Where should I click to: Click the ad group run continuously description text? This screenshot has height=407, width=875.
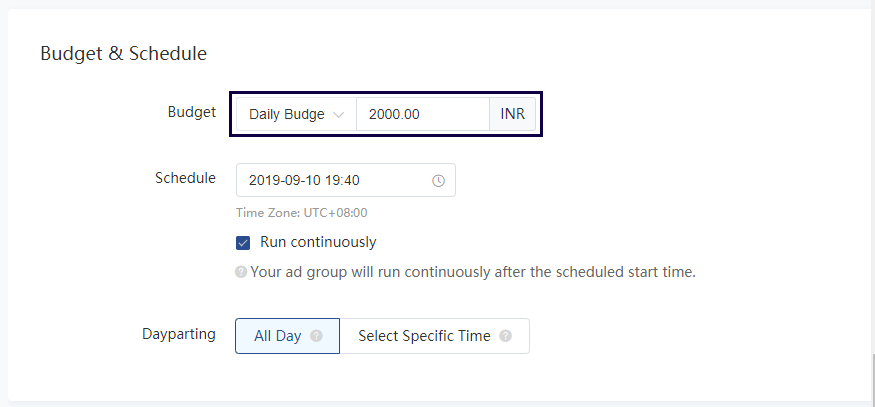click(472, 272)
